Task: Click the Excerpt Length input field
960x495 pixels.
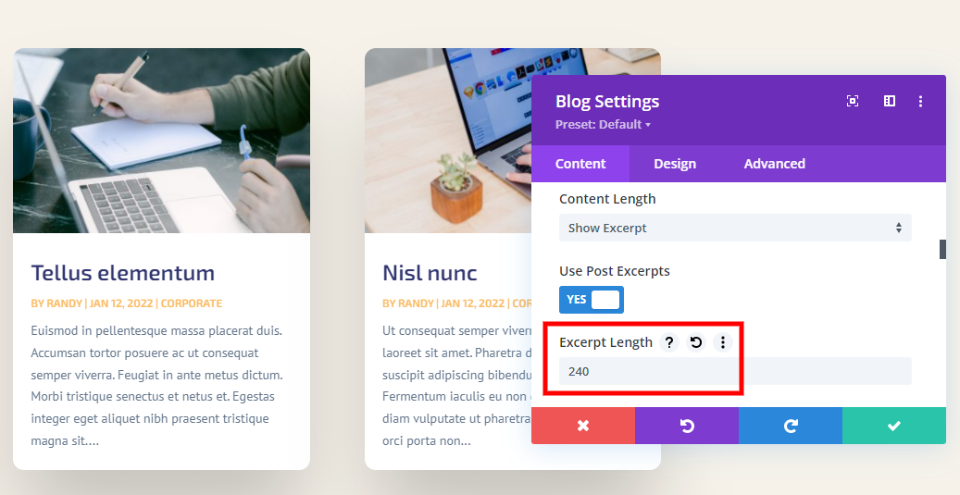Action: (735, 371)
